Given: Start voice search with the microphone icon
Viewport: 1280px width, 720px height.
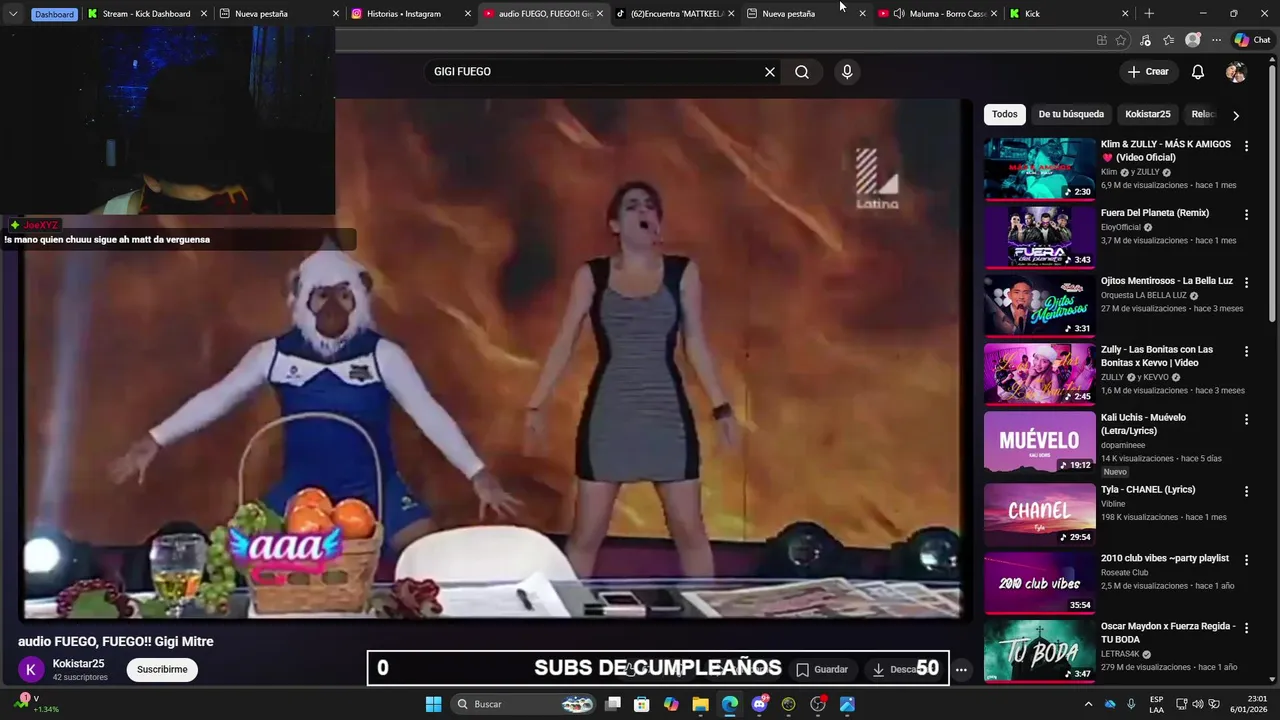Looking at the screenshot, I should 847,72.
